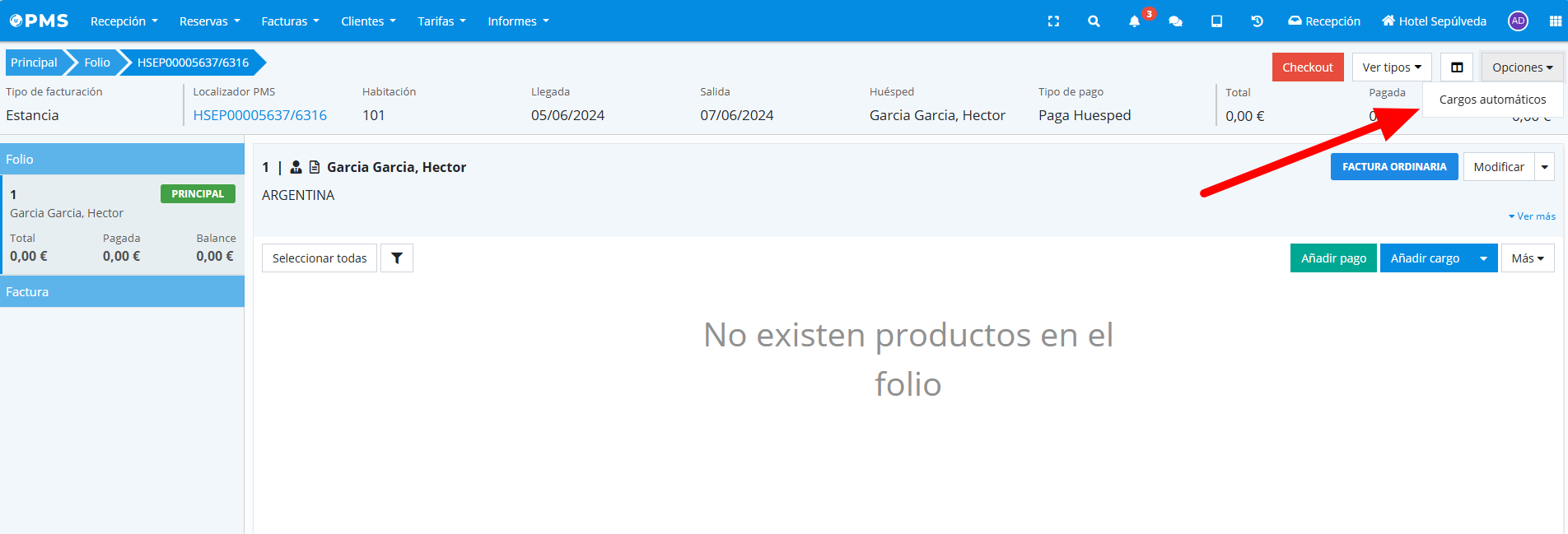The height and width of the screenshot is (534, 1568).
Task: Expand the Más dropdown
Action: pos(1528,258)
